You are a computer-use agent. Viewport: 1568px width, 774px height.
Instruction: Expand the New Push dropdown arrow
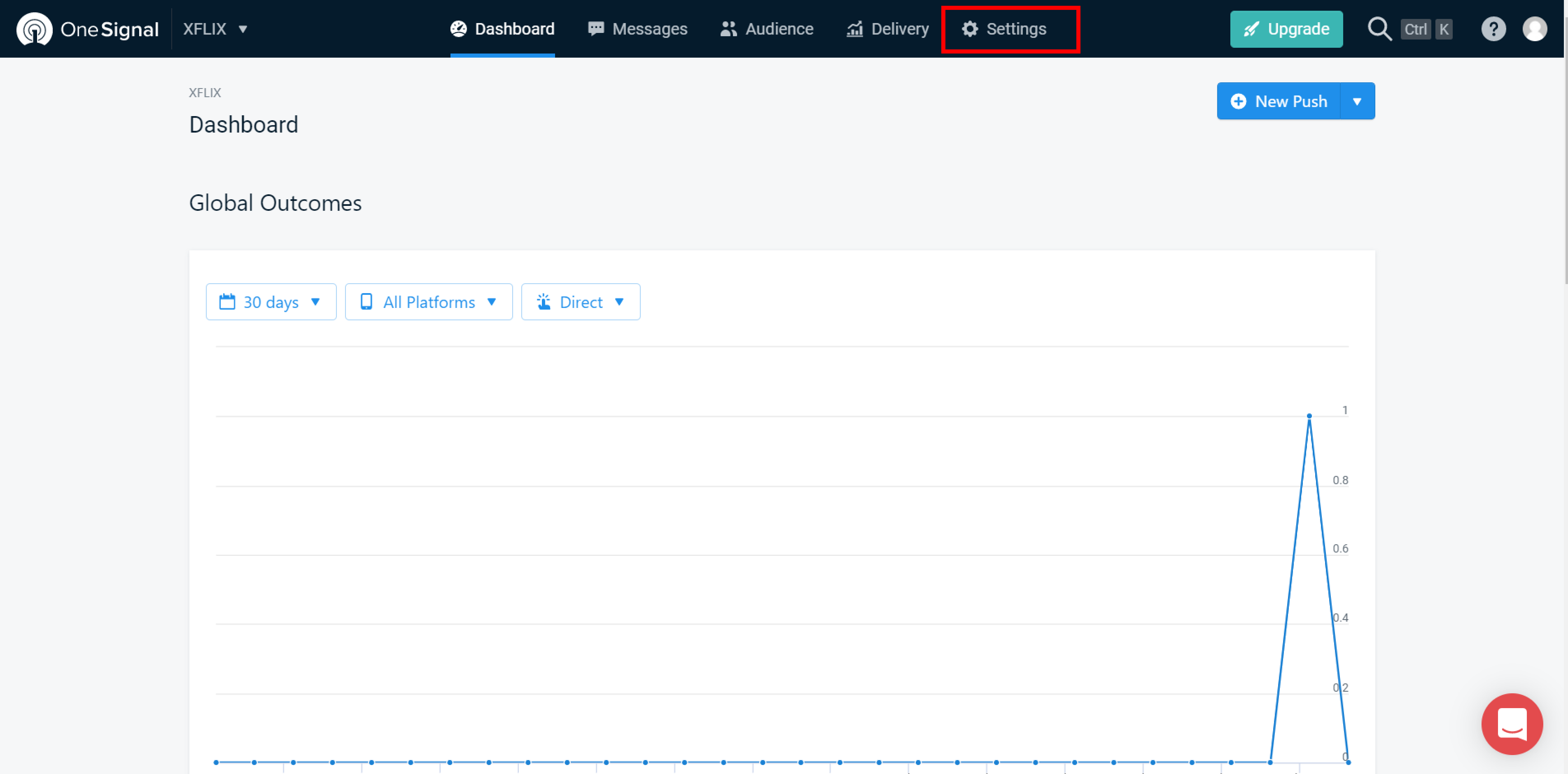[x=1357, y=101]
